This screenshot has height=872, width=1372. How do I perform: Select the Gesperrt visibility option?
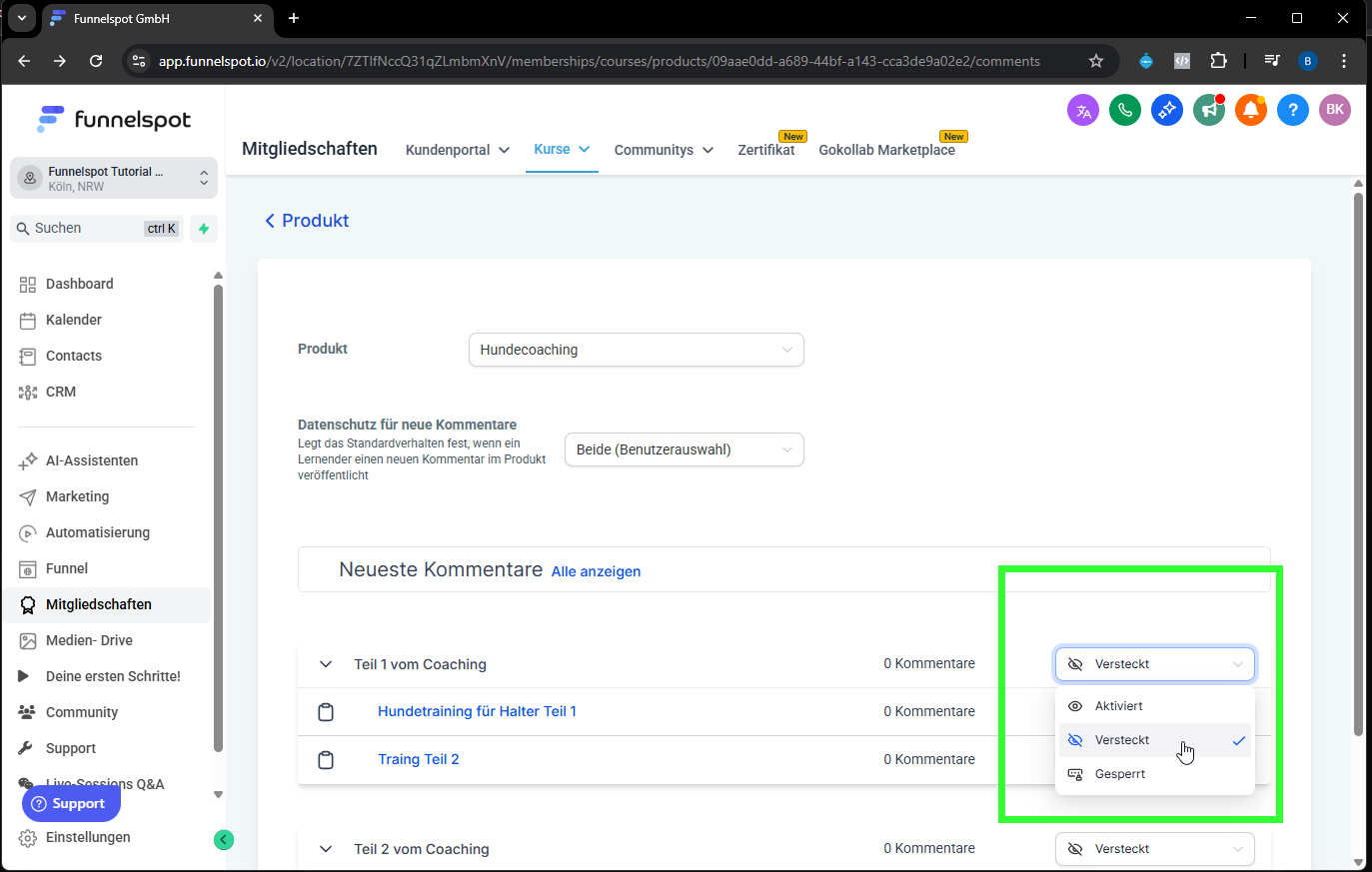coord(1155,774)
